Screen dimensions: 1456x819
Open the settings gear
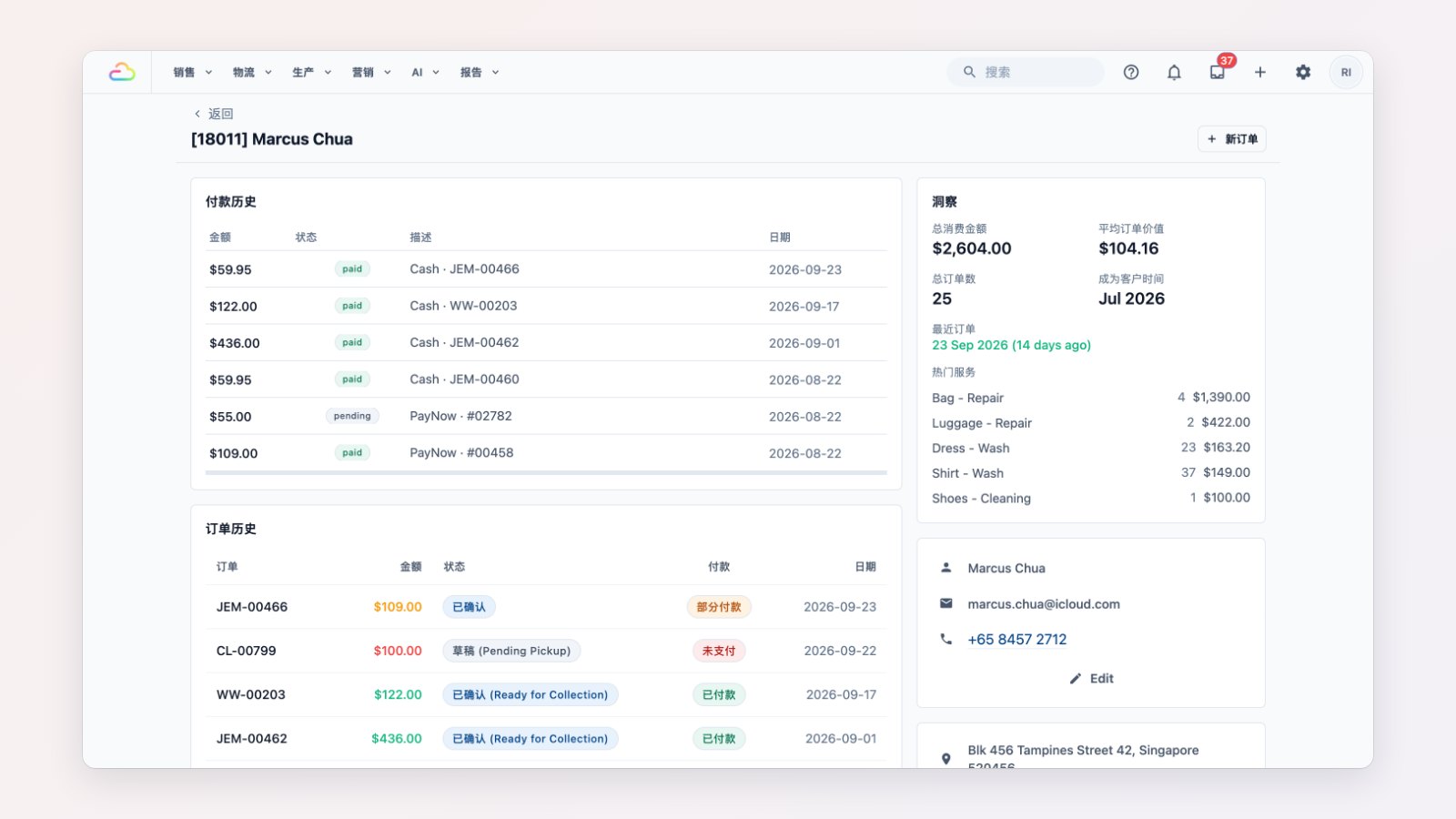(1303, 72)
